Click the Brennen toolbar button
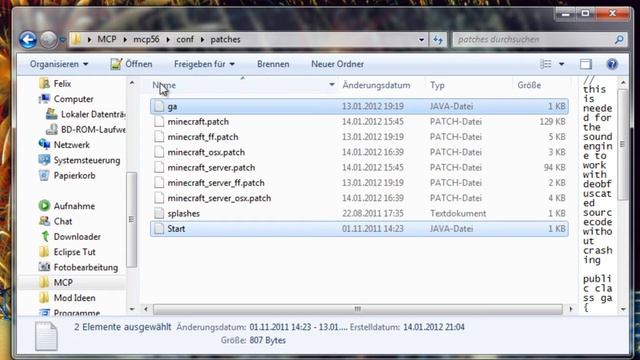Viewport: 640px width, 360px height. point(273,64)
